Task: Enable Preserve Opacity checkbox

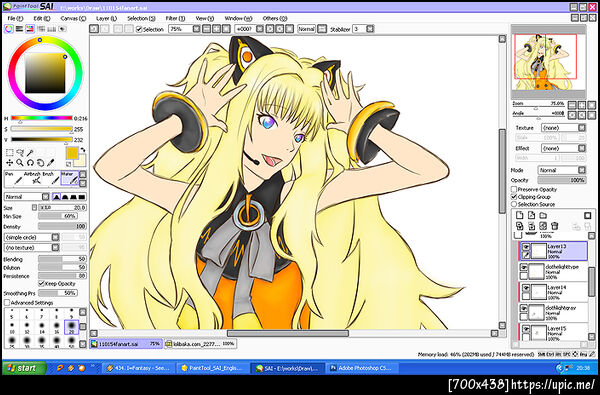Action: pos(514,189)
